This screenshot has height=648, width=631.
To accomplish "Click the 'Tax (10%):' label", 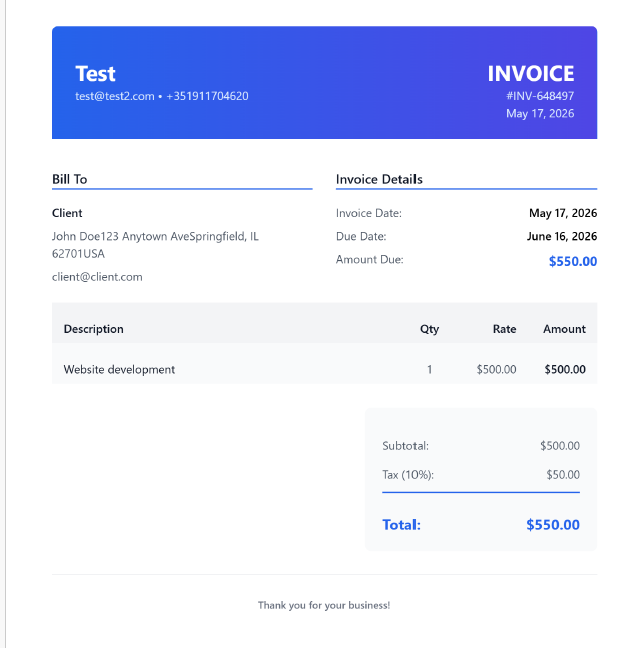I will pyautogui.click(x=408, y=475).
